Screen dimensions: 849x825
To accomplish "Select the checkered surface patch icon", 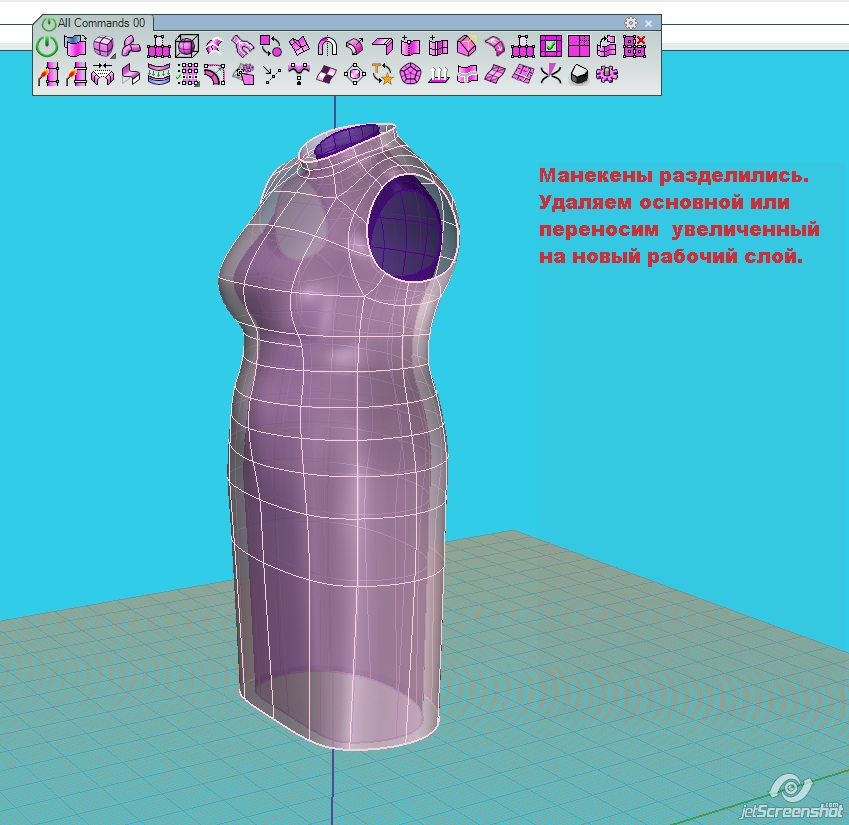I will click(x=326, y=74).
